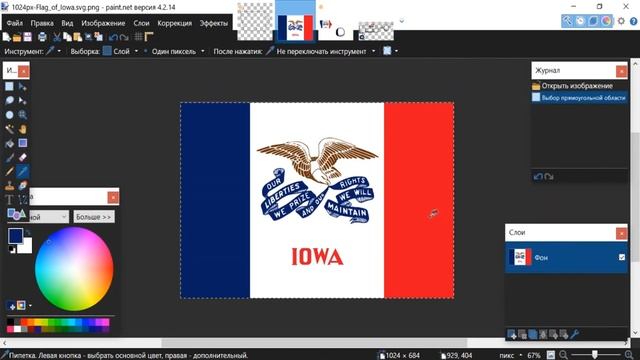Screen dimensions: 640x360
Task: Click Undo icon in History panel
Action: coord(538,176)
